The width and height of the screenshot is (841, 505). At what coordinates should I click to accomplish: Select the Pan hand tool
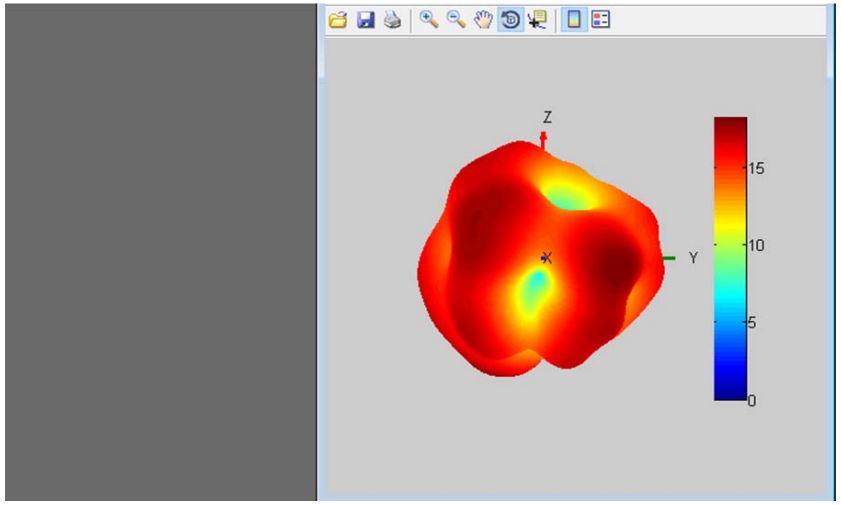[483, 20]
